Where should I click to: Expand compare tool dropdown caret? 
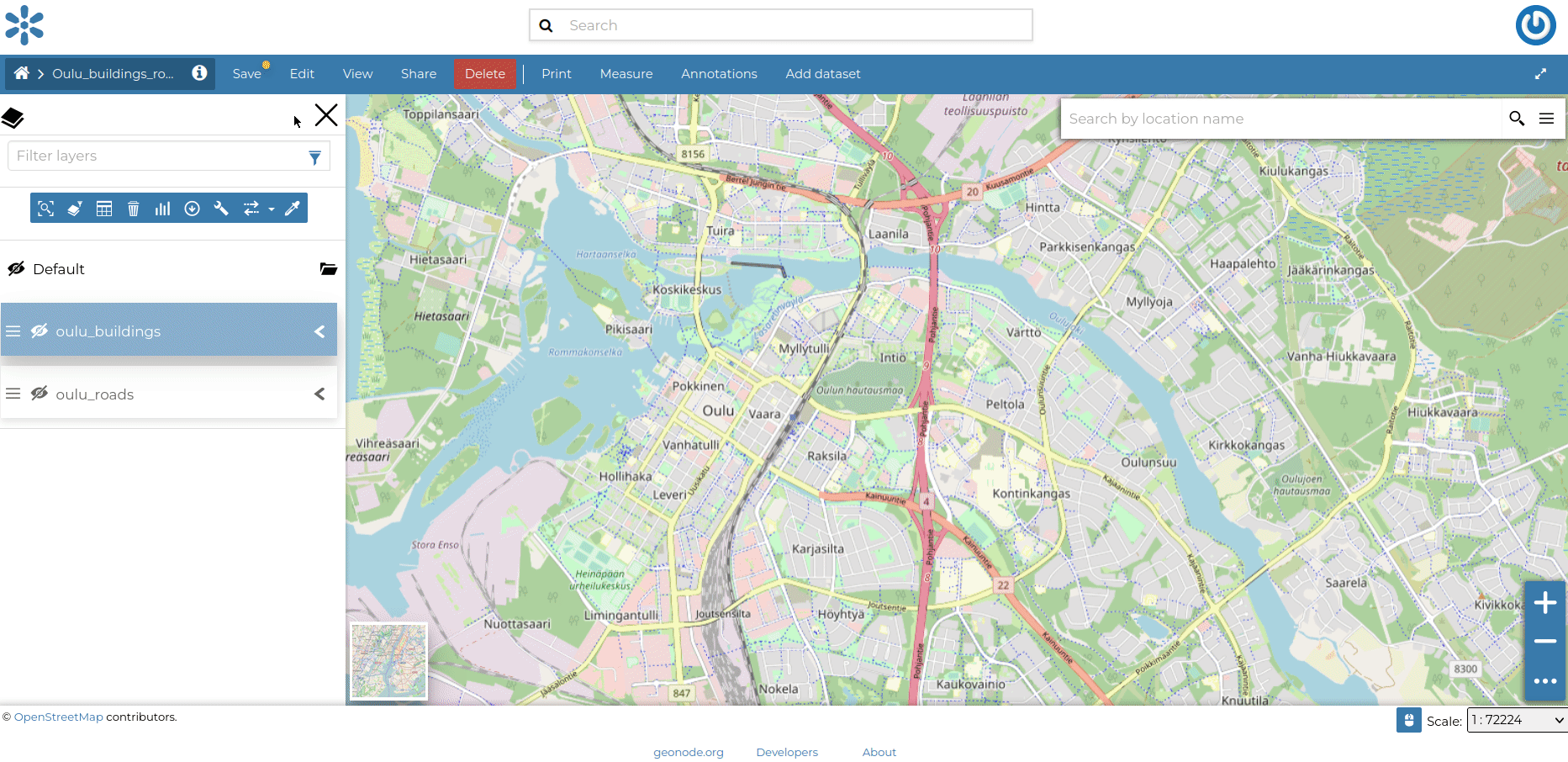pos(272,209)
